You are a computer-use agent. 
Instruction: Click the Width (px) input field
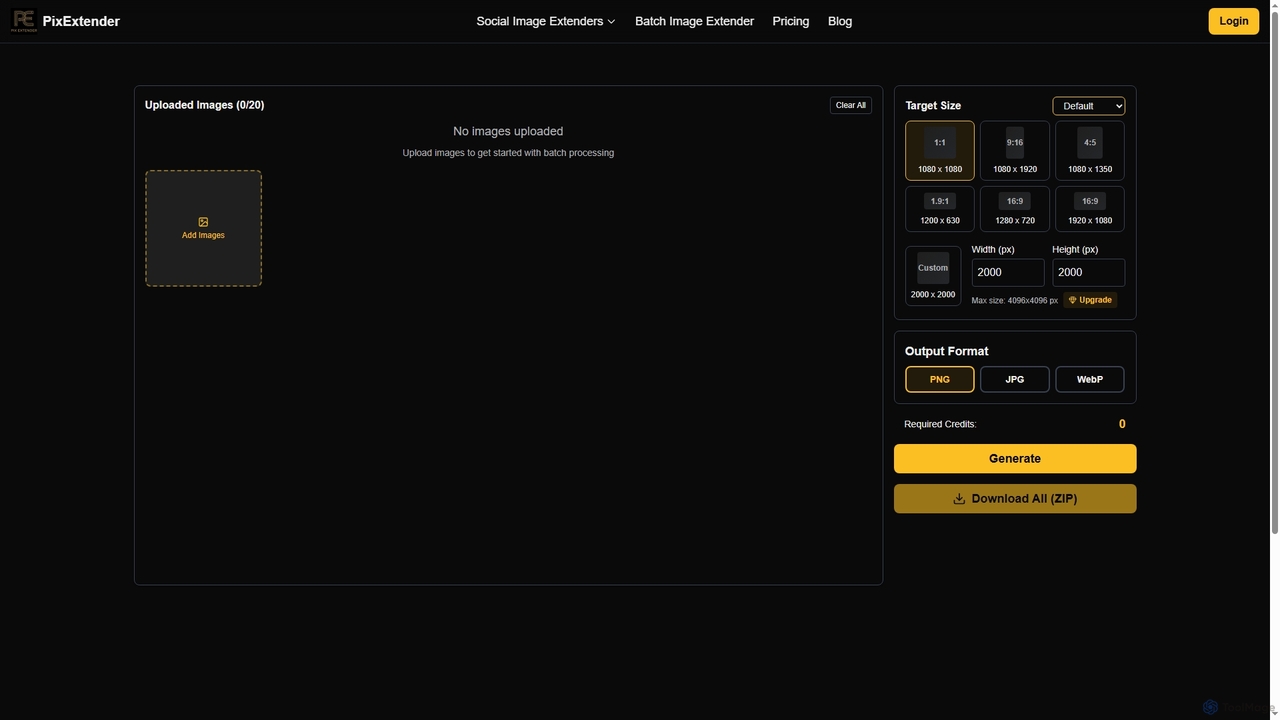[x=1008, y=273]
